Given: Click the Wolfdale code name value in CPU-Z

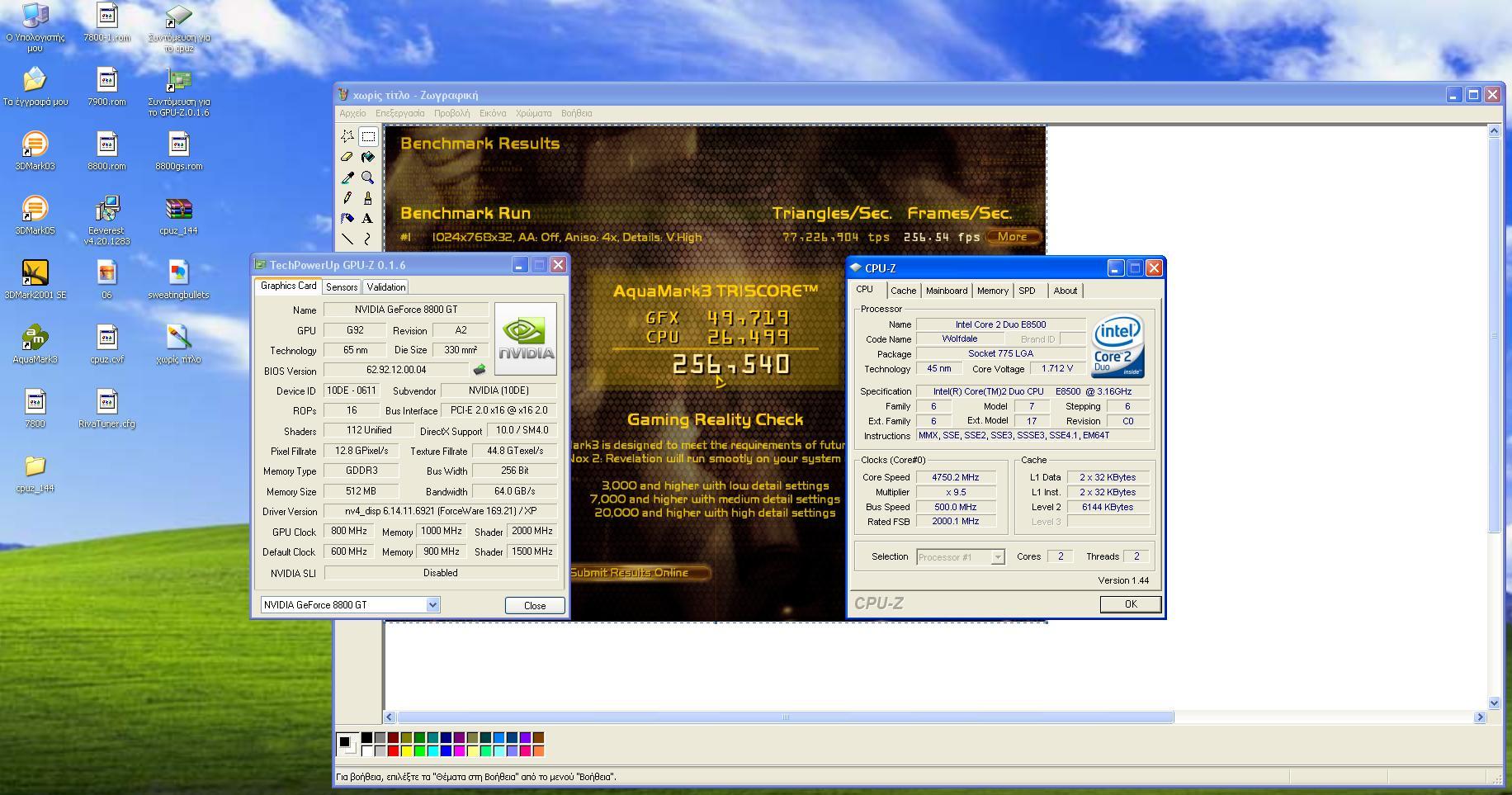Looking at the screenshot, I should coord(960,338).
